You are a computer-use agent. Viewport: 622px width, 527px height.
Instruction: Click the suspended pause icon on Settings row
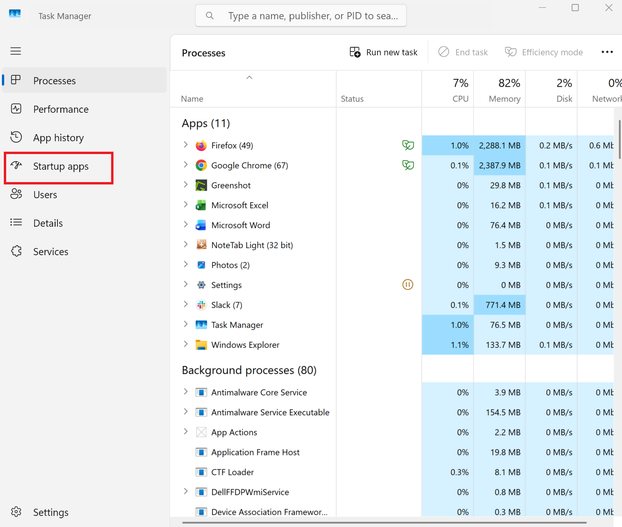click(408, 284)
